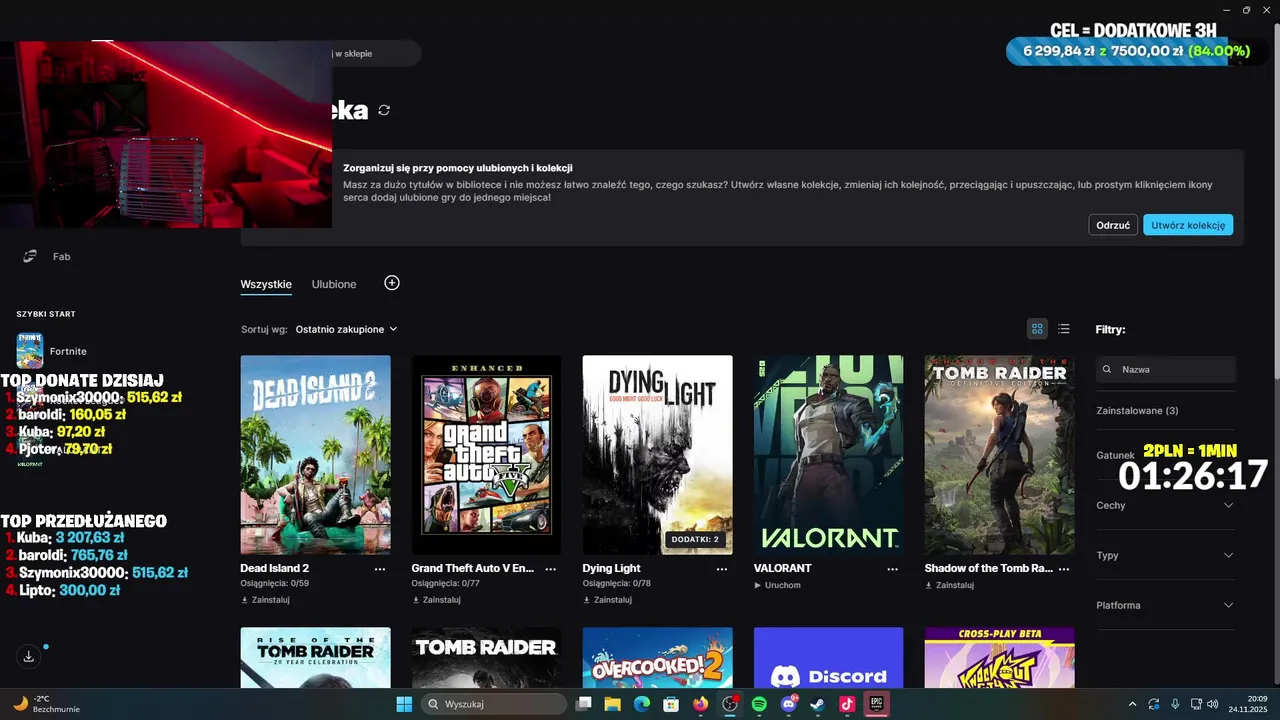Select the 'Wszystkie' tab

tap(266, 284)
